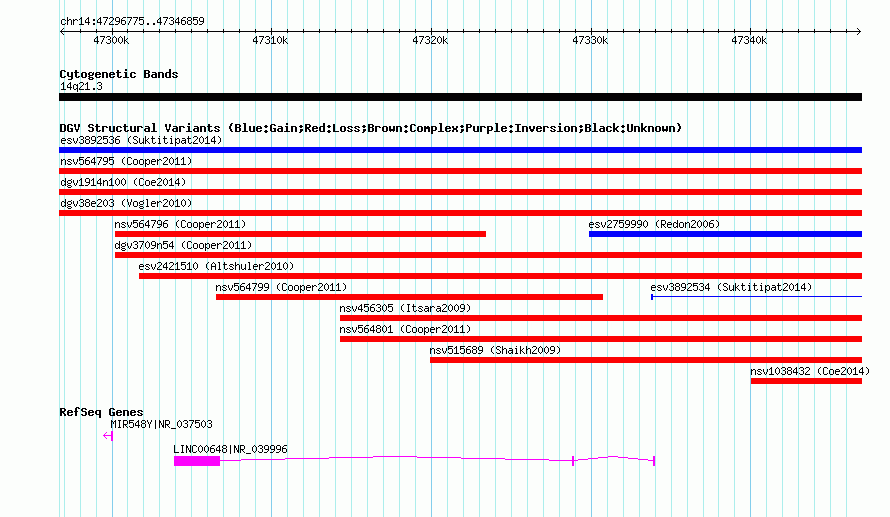Click the red dgv3709n54 variant bar
The image size is (890, 517).
click(x=488, y=255)
